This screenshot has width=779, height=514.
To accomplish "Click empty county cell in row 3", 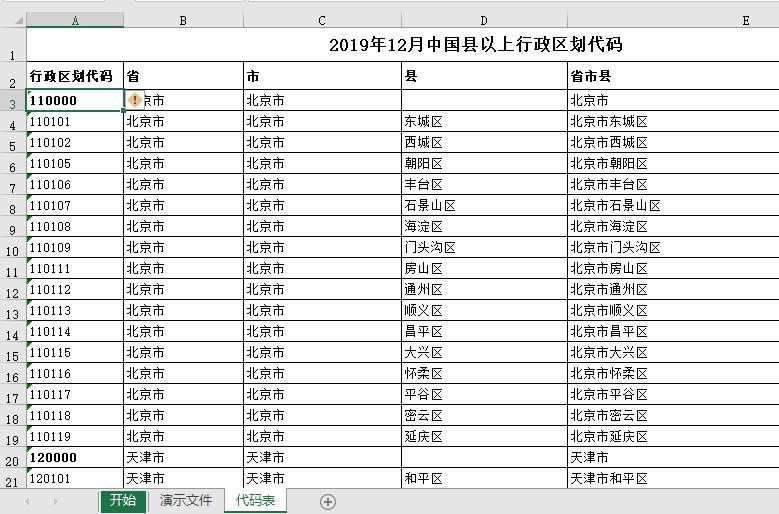I will [x=484, y=100].
